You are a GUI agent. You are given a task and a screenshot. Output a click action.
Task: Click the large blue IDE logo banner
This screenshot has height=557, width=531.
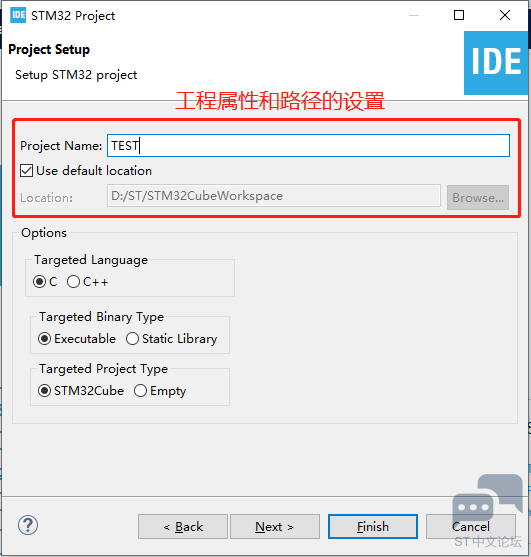(x=496, y=63)
